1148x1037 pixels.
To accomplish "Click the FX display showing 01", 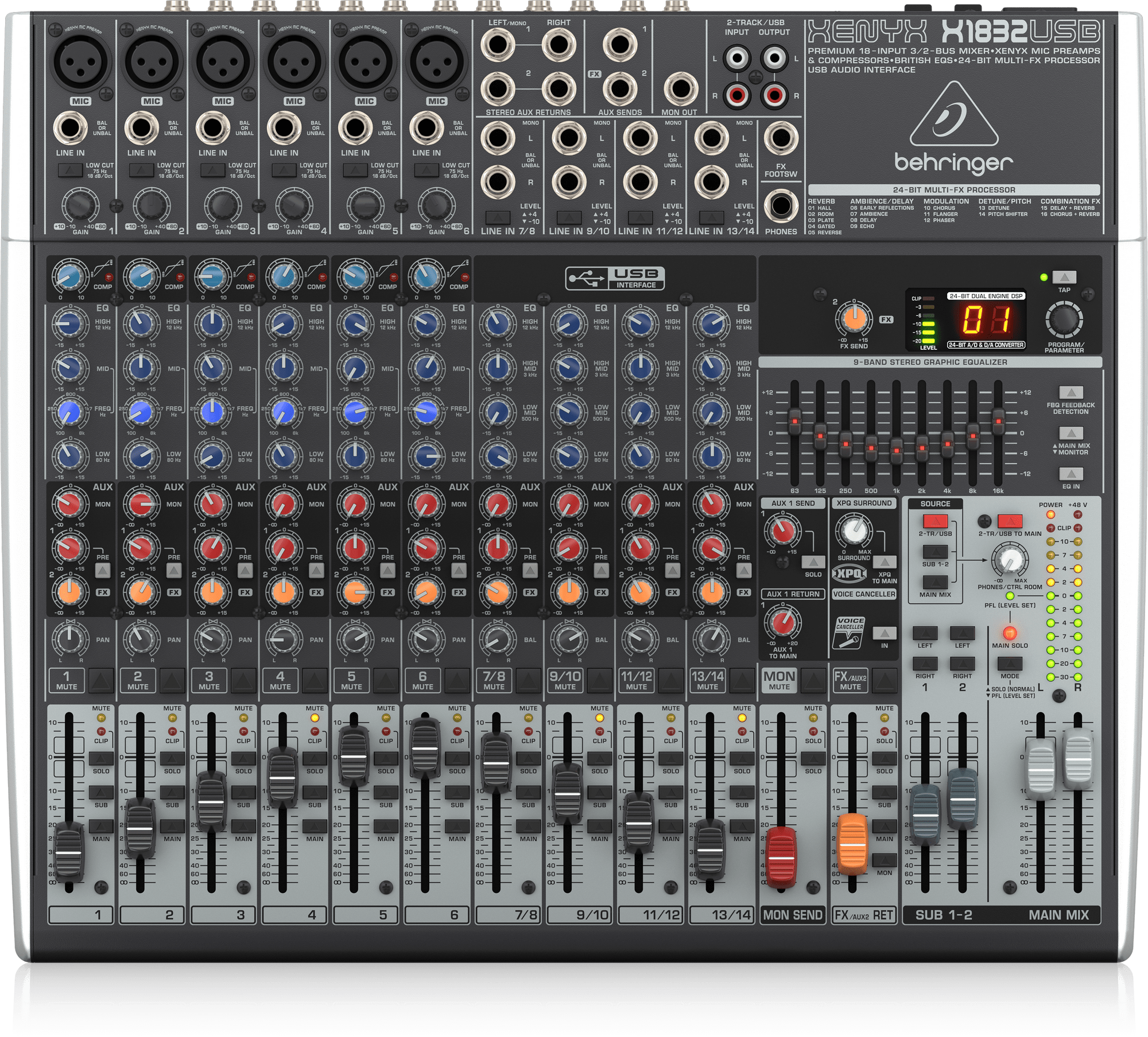I will [986, 319].
